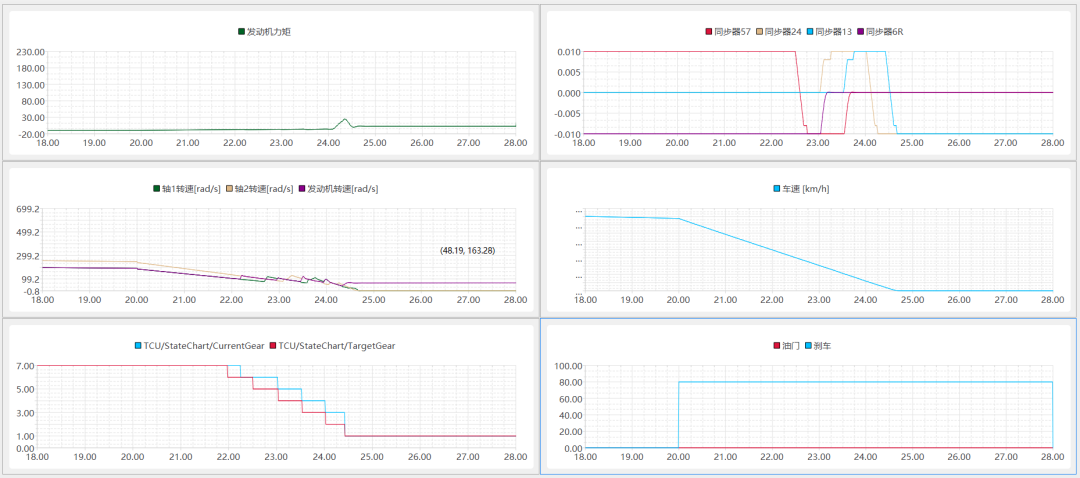The image size is (1080, 478).
Task: Click the 100.00 y-axis label on pedal chart
Action: tap(568, 366)
